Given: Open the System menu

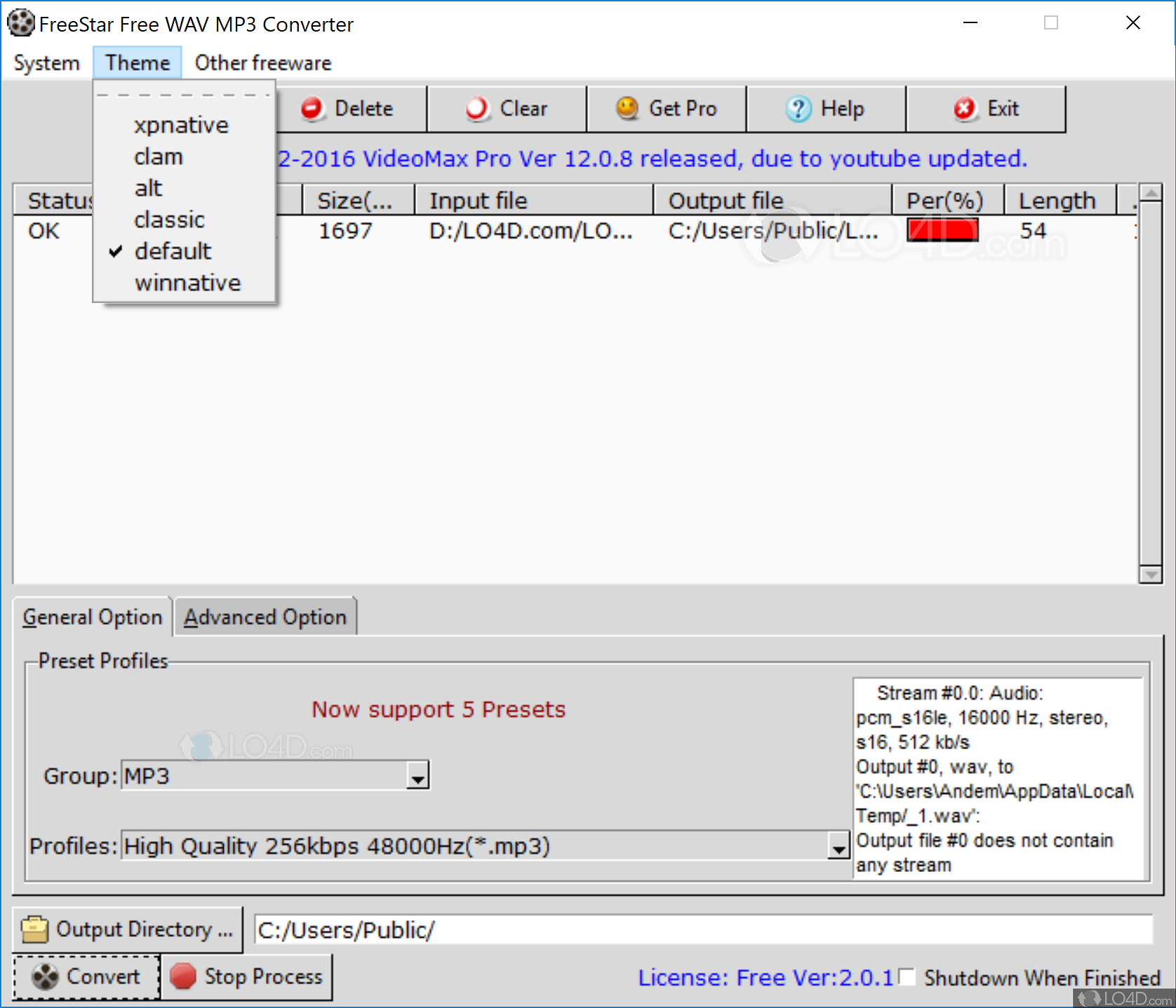Looking at the screenshot, I should pos(46,63).
